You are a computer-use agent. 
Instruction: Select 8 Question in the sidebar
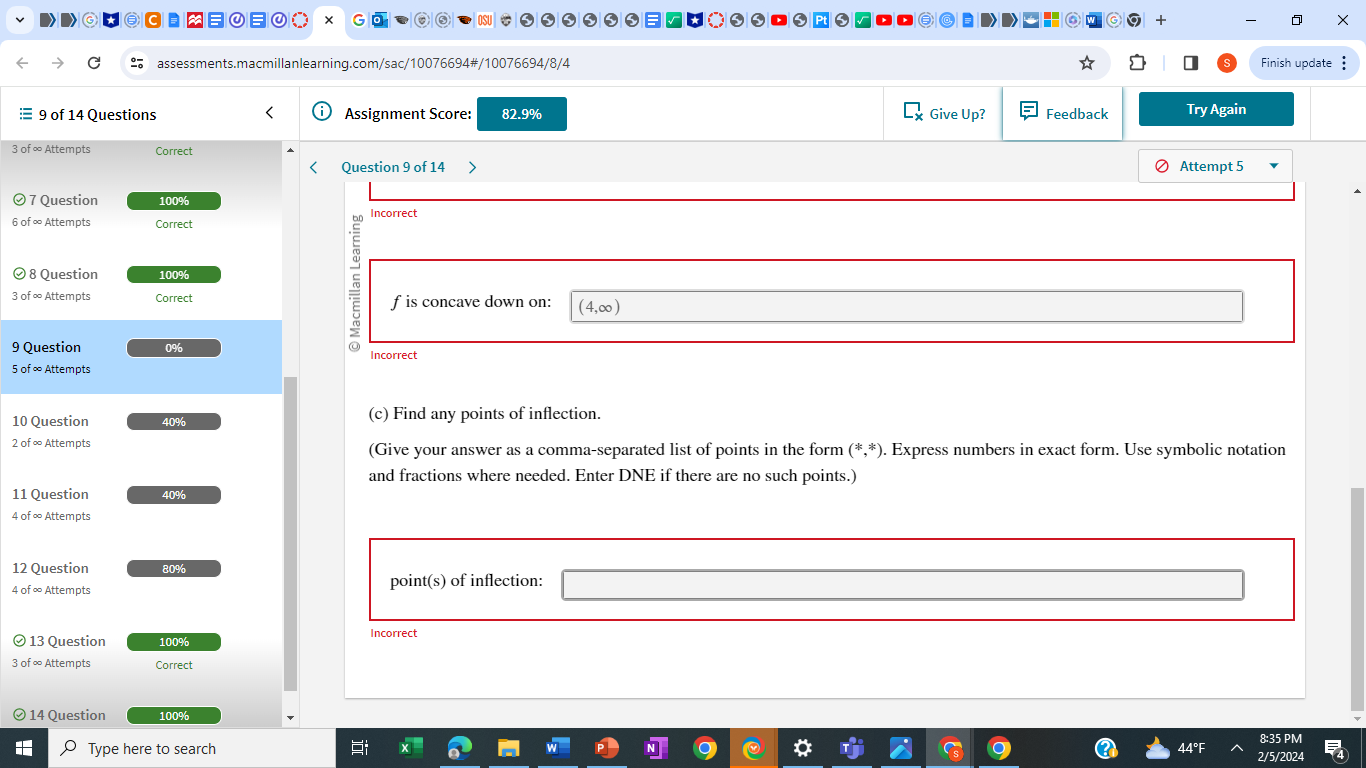coord(141,284)
